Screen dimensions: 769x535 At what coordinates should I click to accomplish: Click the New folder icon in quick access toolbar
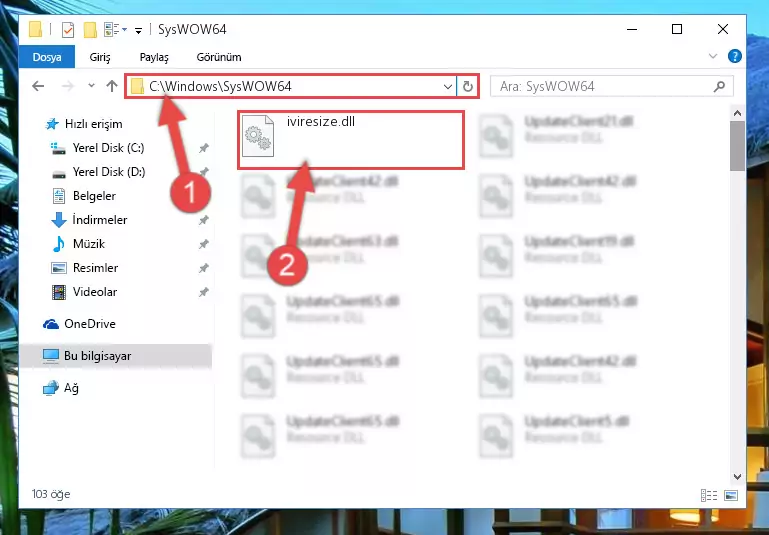tap(90, 30)
